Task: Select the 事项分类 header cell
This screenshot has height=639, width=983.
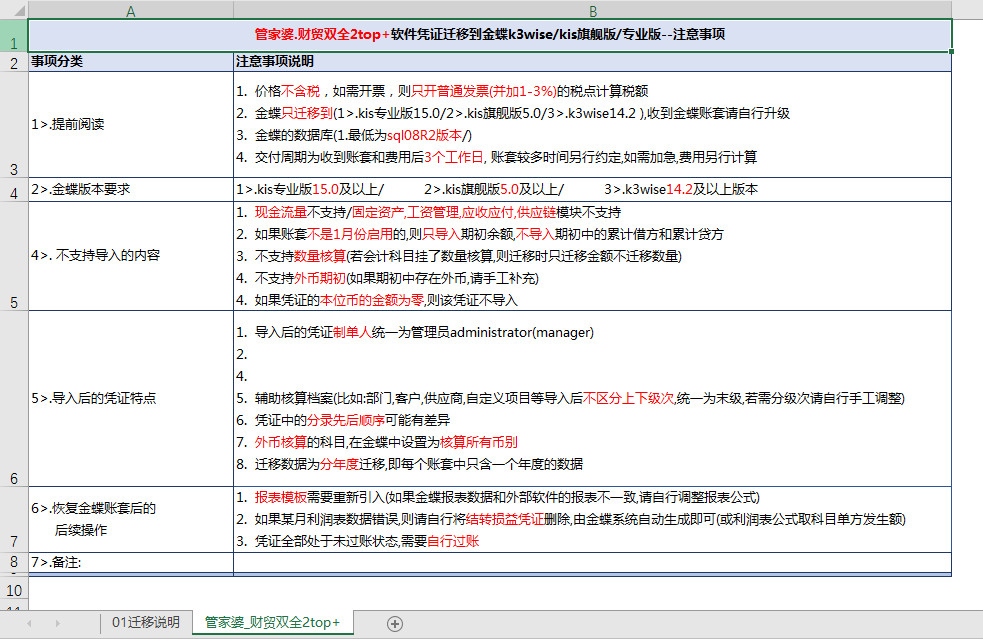Action: click(x=131, y=62)
